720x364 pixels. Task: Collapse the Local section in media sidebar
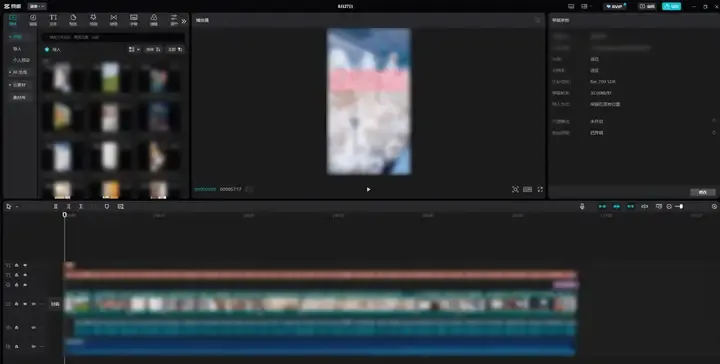19,37
